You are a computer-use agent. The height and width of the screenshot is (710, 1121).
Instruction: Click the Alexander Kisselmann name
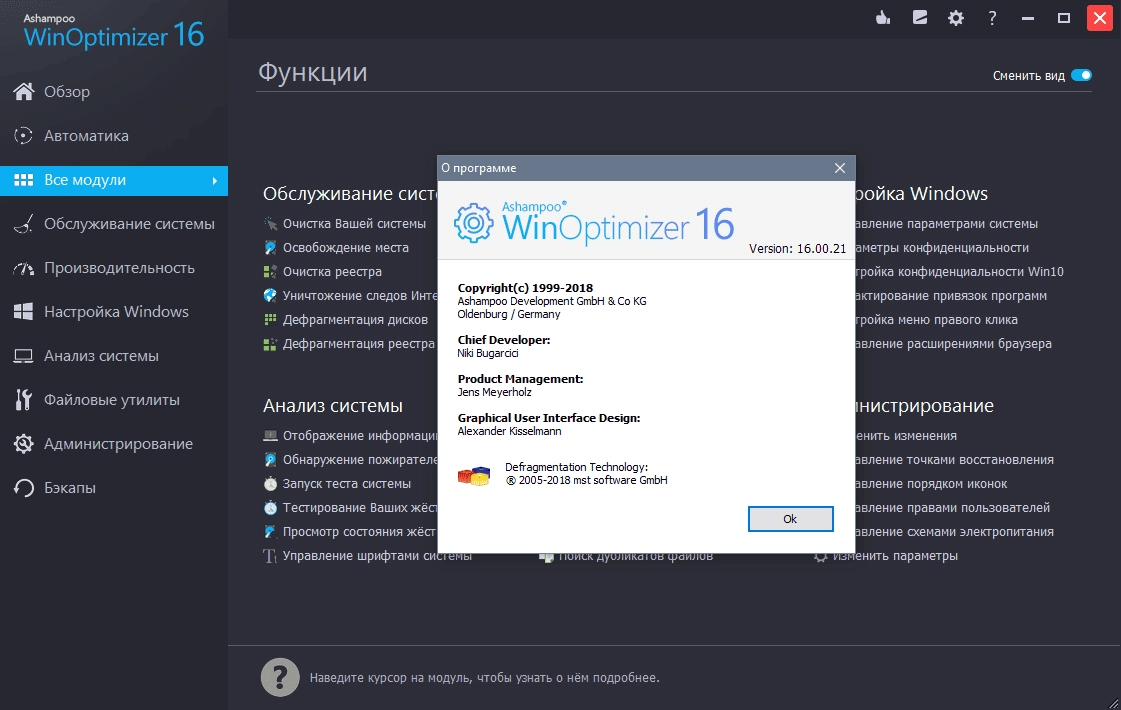[509, 431]
